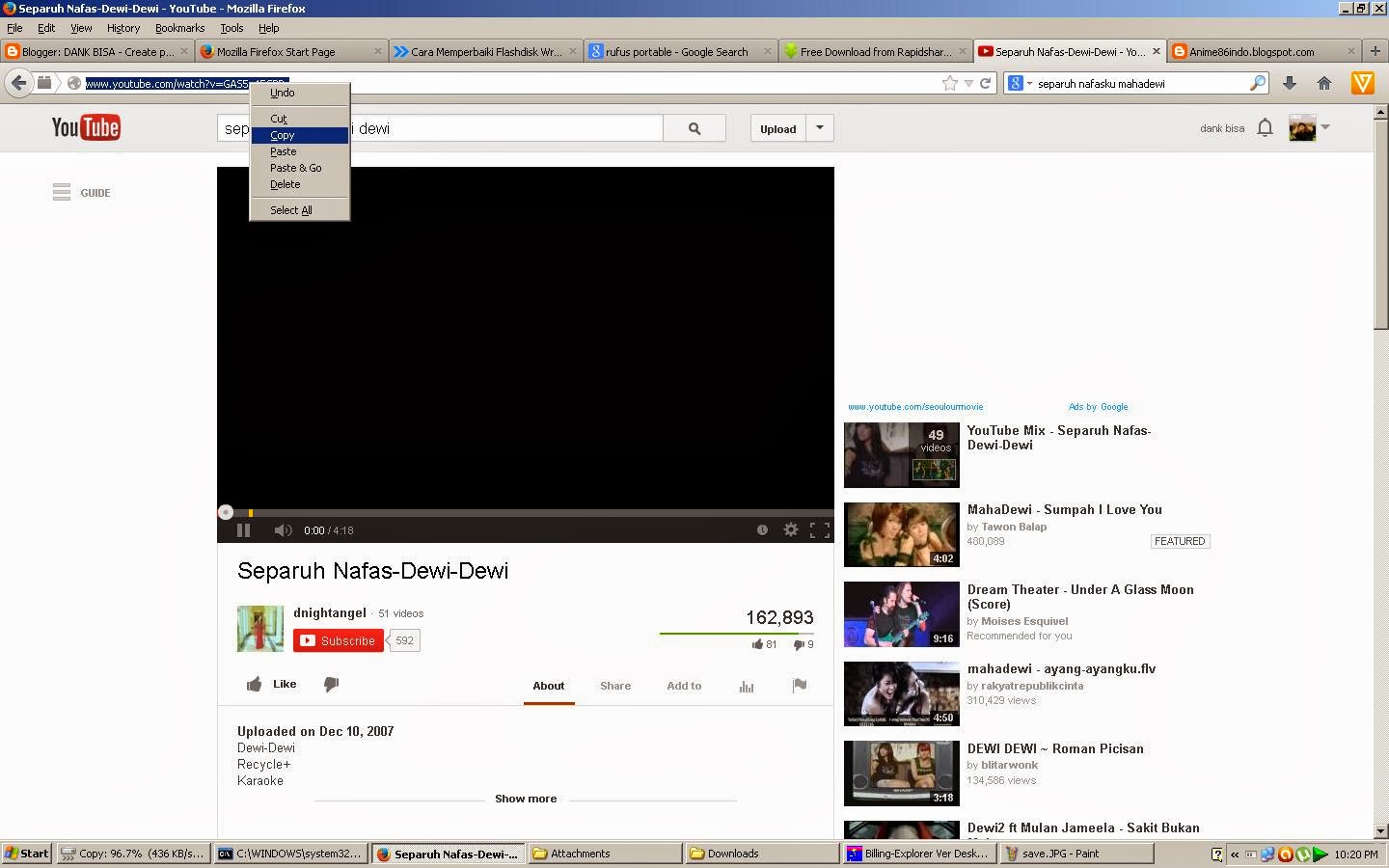Open Billing-Explorer taskbar window
This screenshot has width=1389, height=868.
pyautogui.click(x=919, y=854)
